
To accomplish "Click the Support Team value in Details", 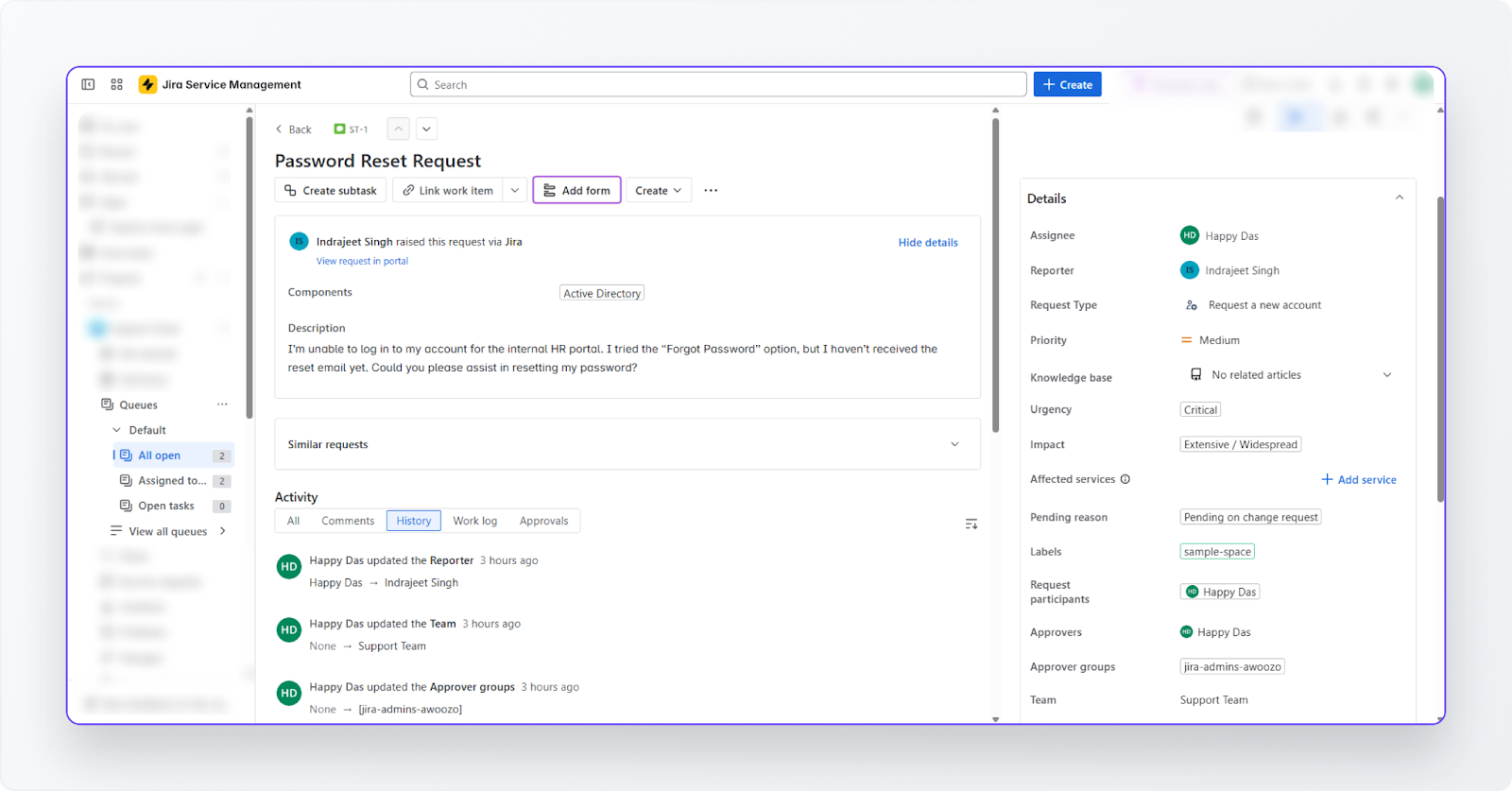I will (1213, 700).
